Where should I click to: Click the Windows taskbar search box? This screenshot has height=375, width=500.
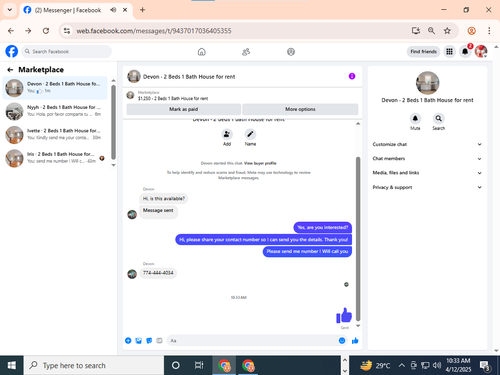pos(94,365)
